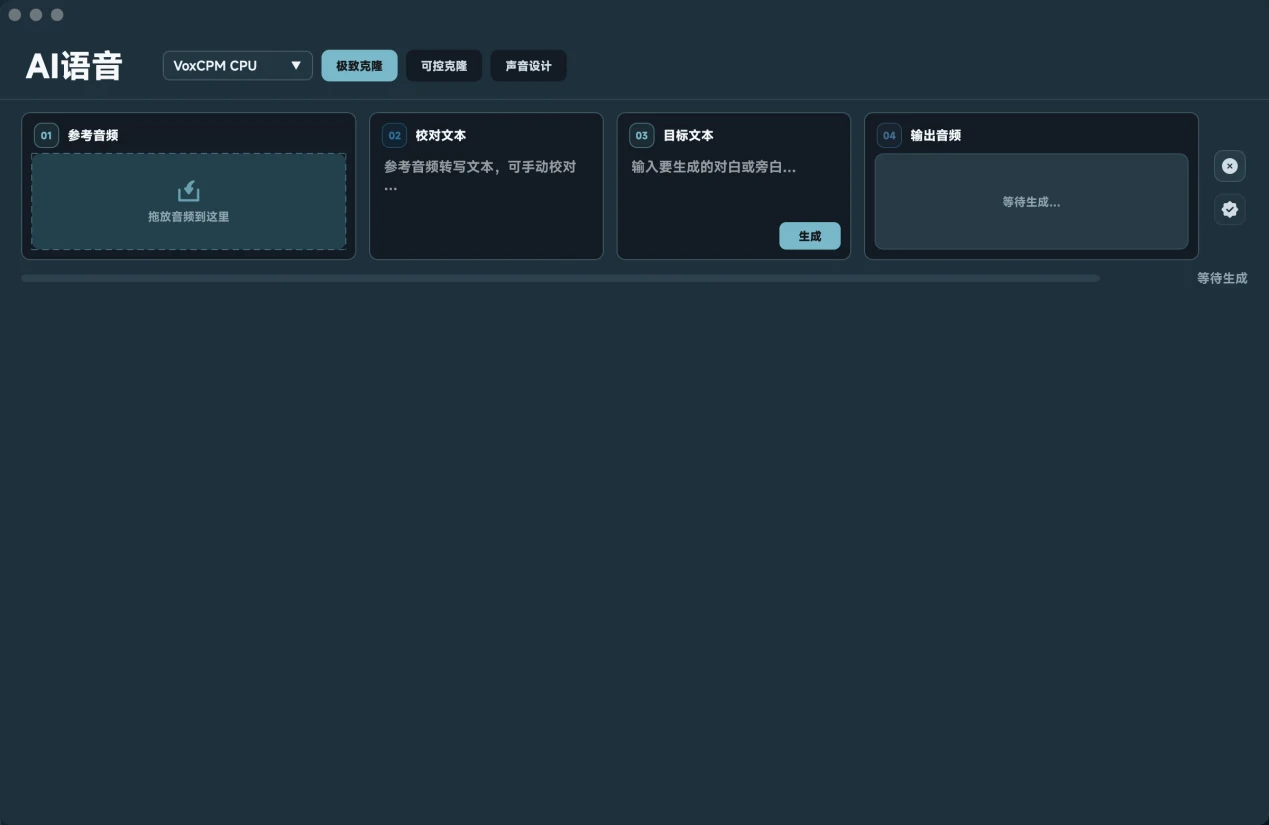Screen dimensions: 1269x825
Task: Click the window minimize traffic-light button
Action: pos(36,15)
